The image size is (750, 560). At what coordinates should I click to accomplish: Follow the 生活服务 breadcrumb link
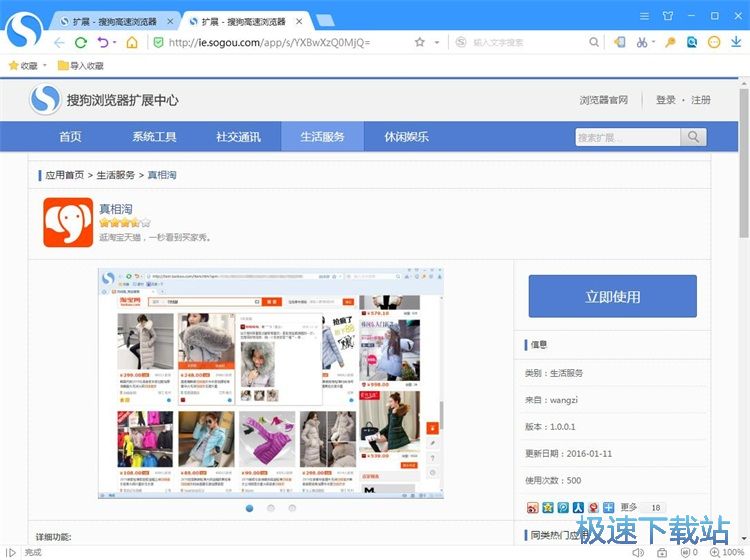(116, 175)
